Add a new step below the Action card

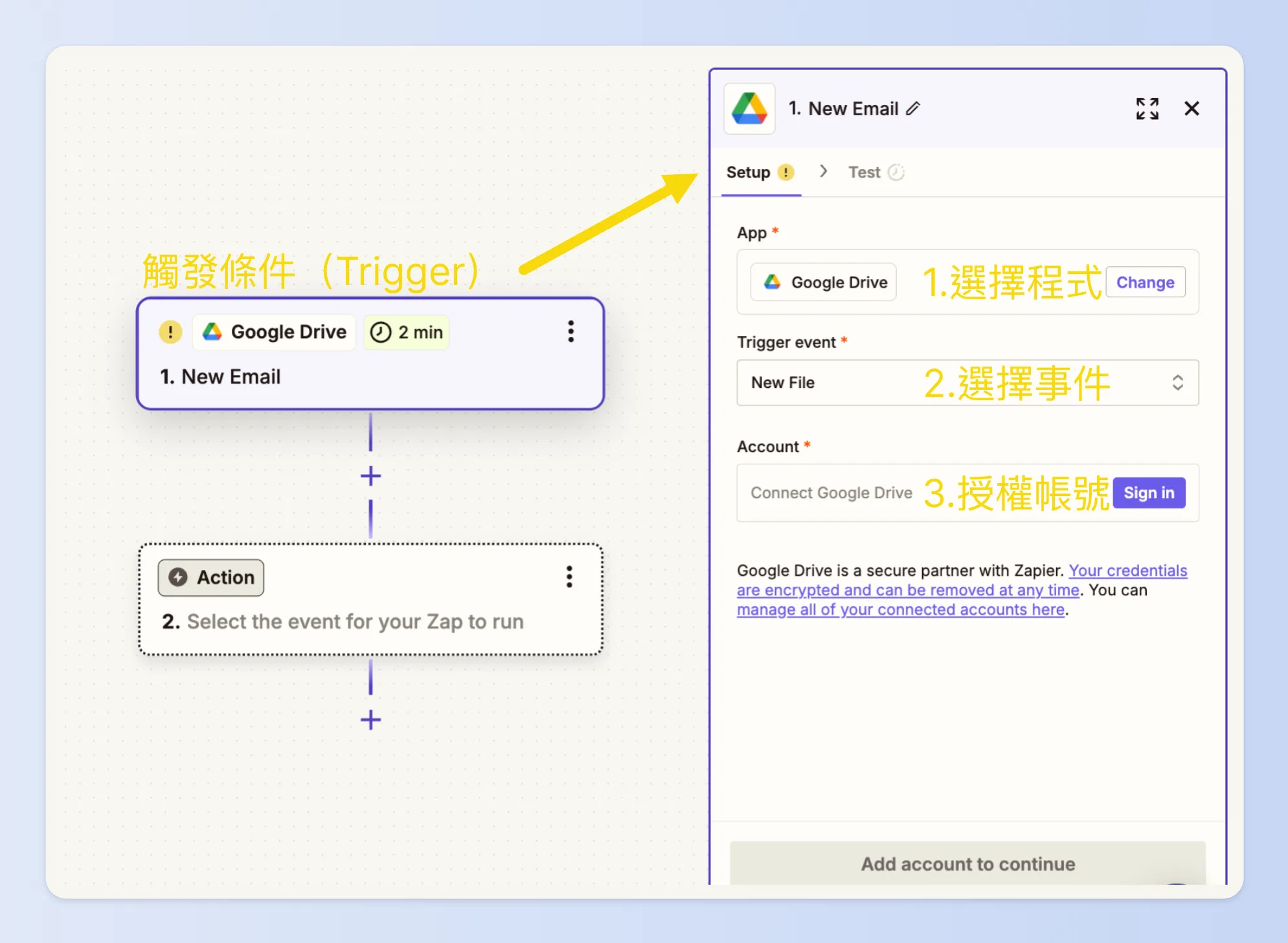coord(370,720)
